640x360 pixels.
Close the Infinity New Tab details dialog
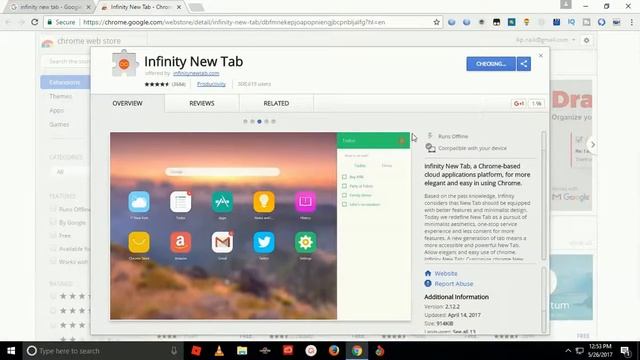[541, 56]
